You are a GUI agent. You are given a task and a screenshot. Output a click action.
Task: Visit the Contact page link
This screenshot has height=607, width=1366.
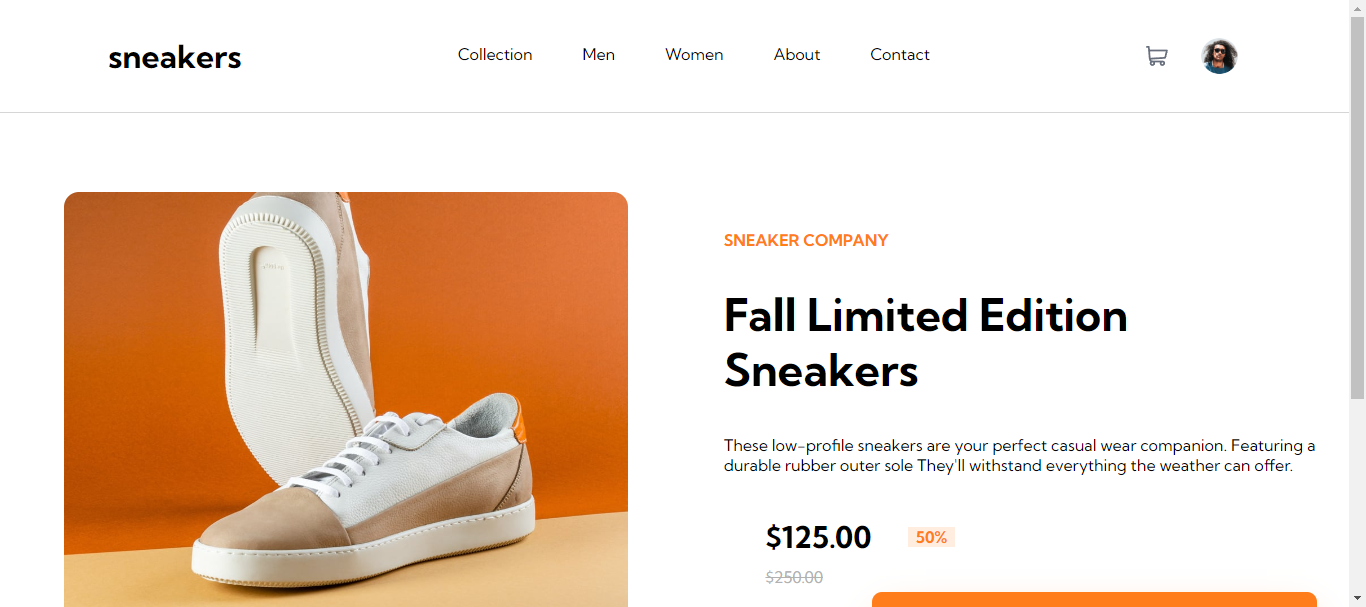(900, 55)
